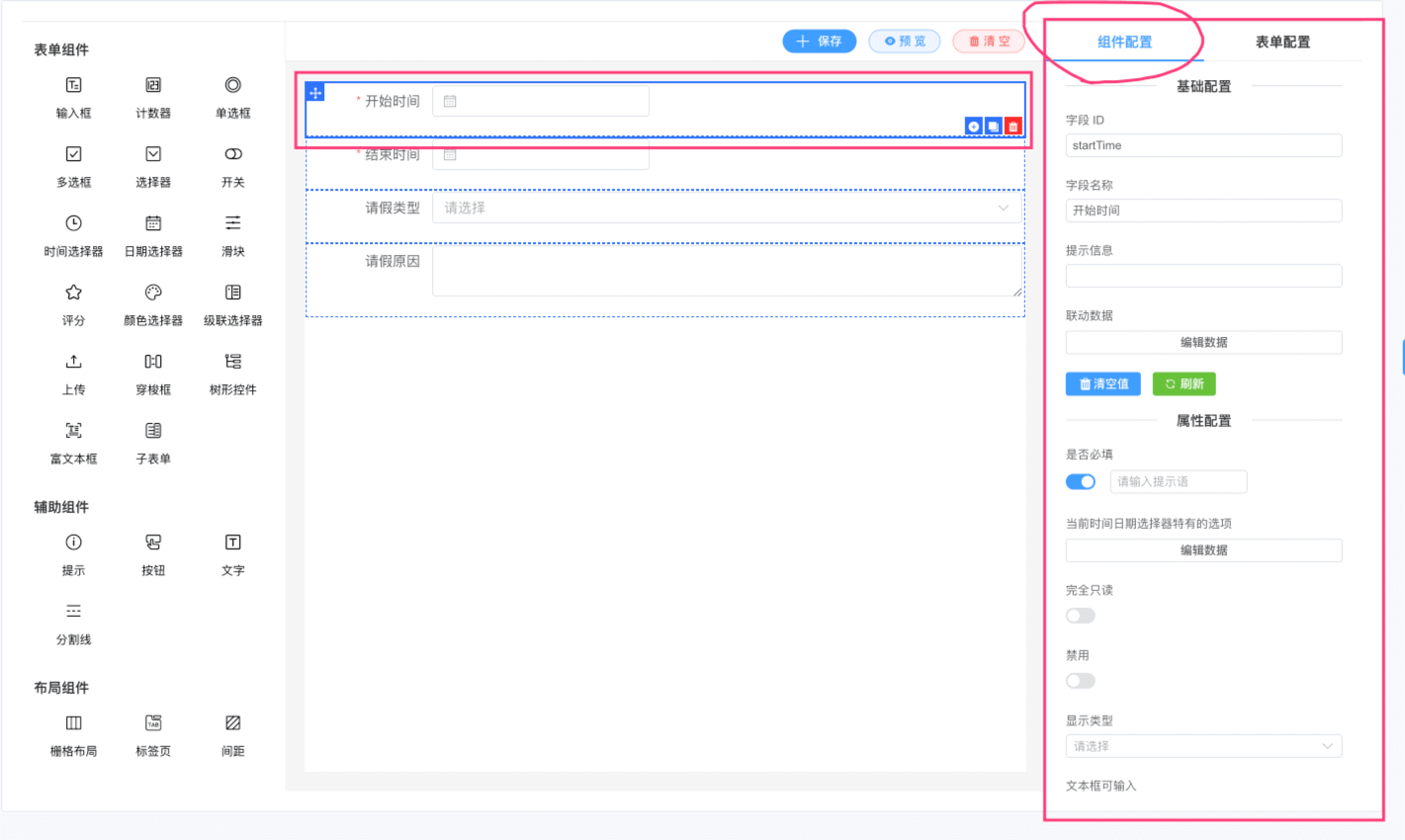Image resolution: width=1405 pixels, height=840 pixels.
Task: Click the blue 保存 save button
Action: point(819,42)
